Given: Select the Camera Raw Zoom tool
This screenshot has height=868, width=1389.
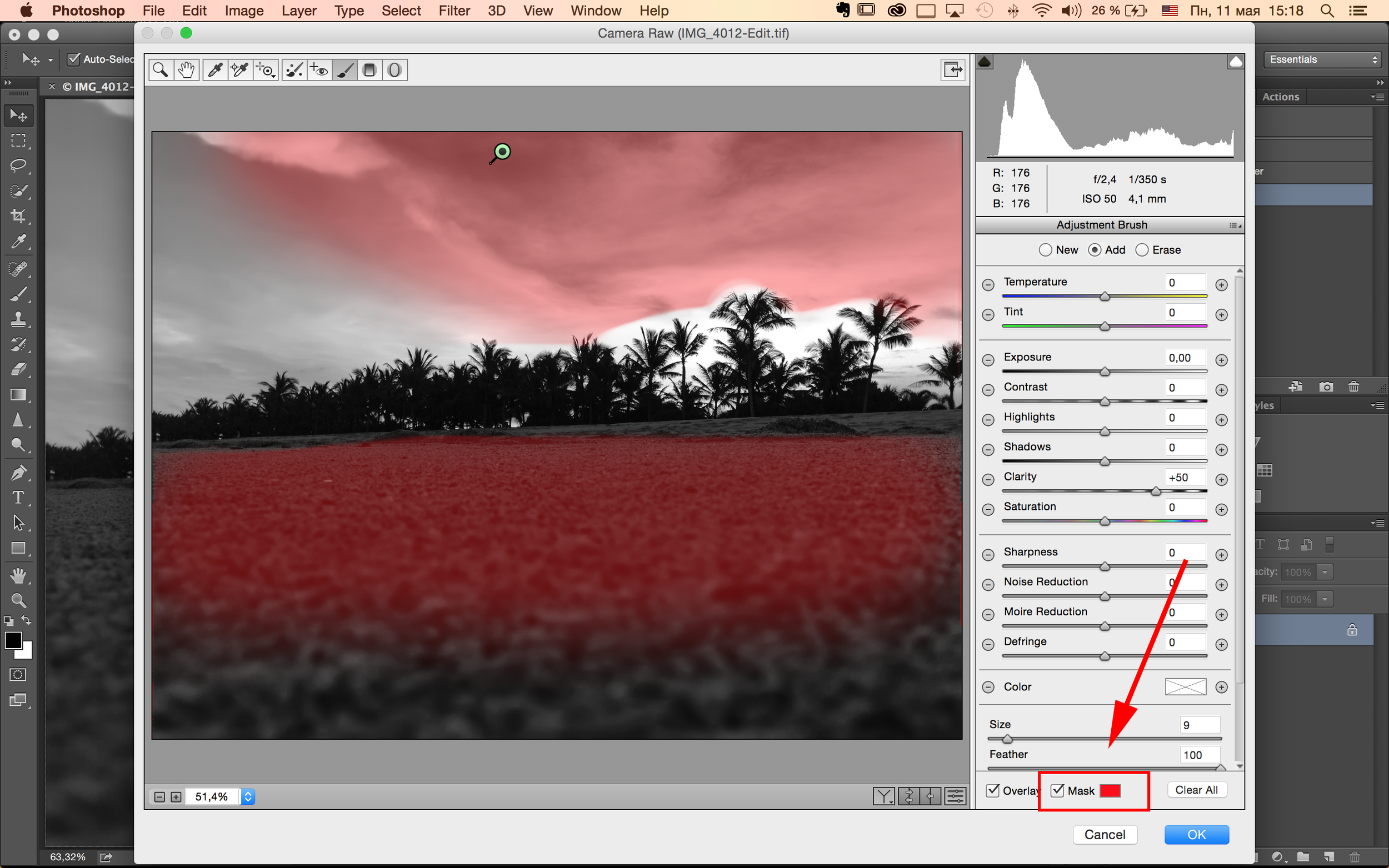Looking at the screenshot, I should [x=160, y=70].
